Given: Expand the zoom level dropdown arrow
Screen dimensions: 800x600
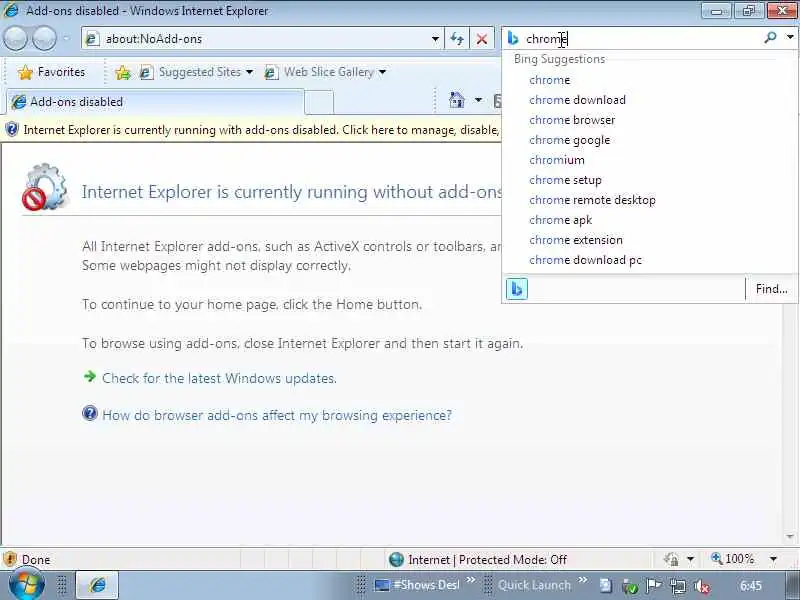Looking at the screenshot, I should (773, 559).
